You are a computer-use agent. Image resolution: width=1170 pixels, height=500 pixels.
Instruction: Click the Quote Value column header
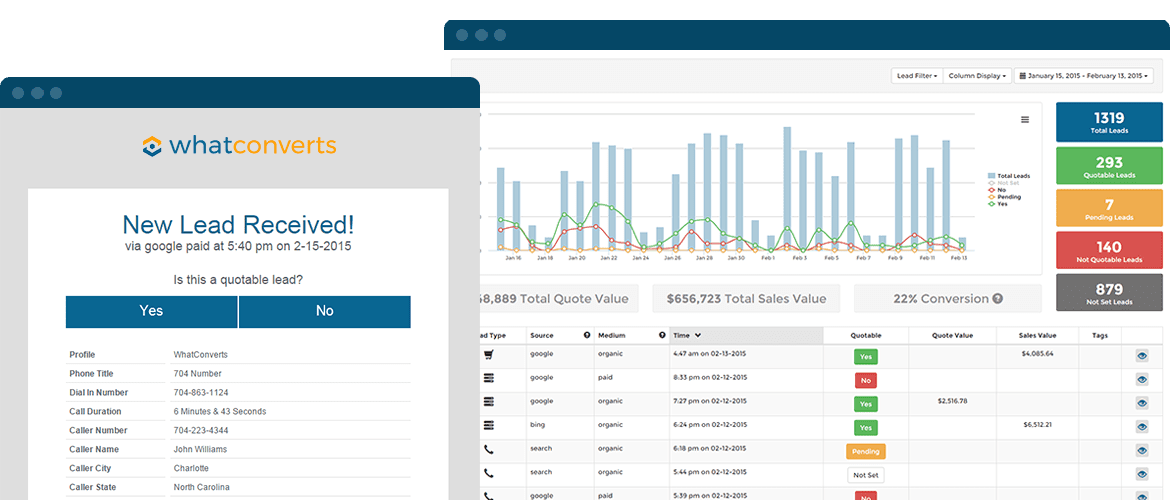point(952,335)
